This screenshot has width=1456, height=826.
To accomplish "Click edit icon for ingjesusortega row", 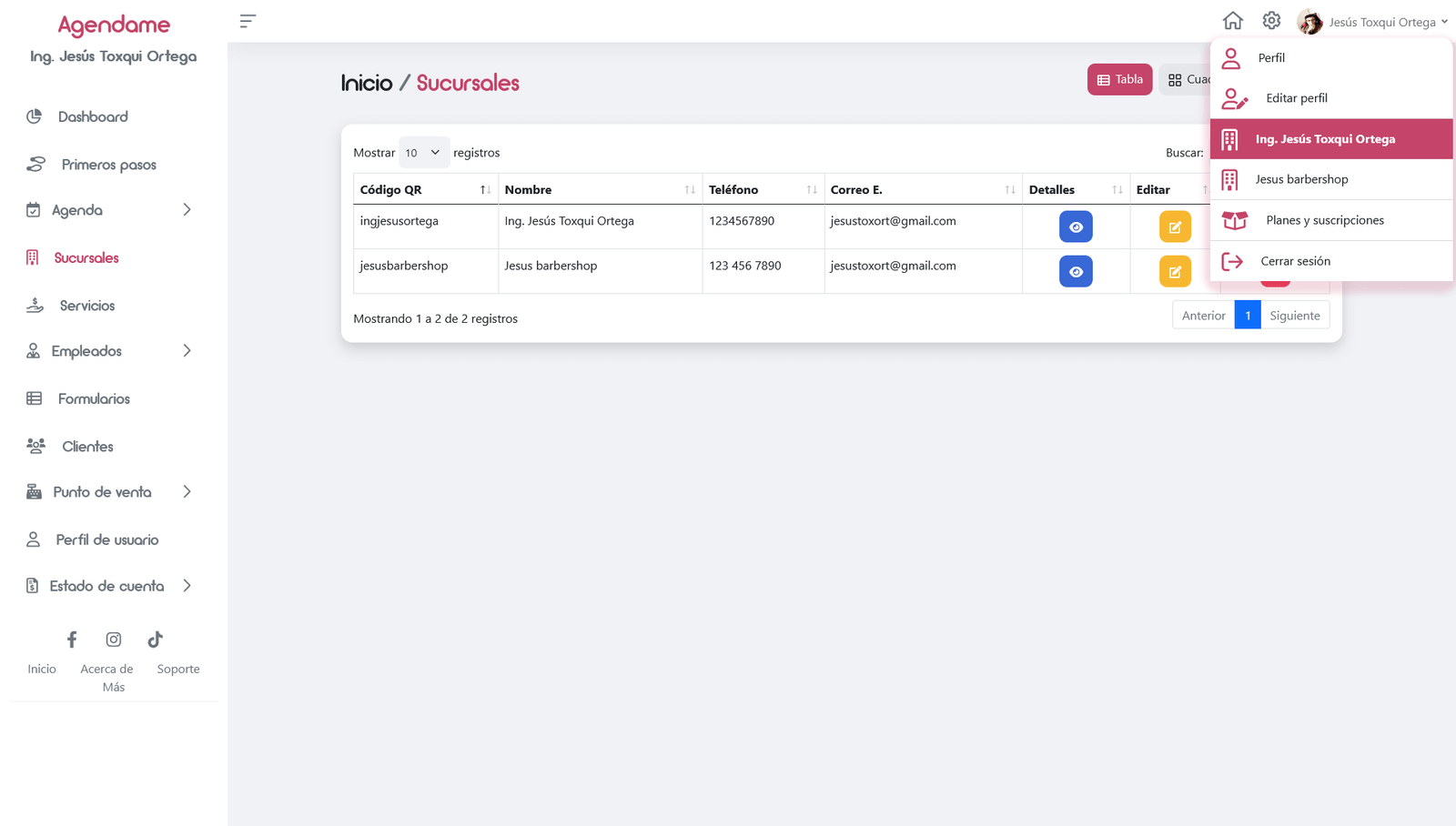I will (1174, 227).
